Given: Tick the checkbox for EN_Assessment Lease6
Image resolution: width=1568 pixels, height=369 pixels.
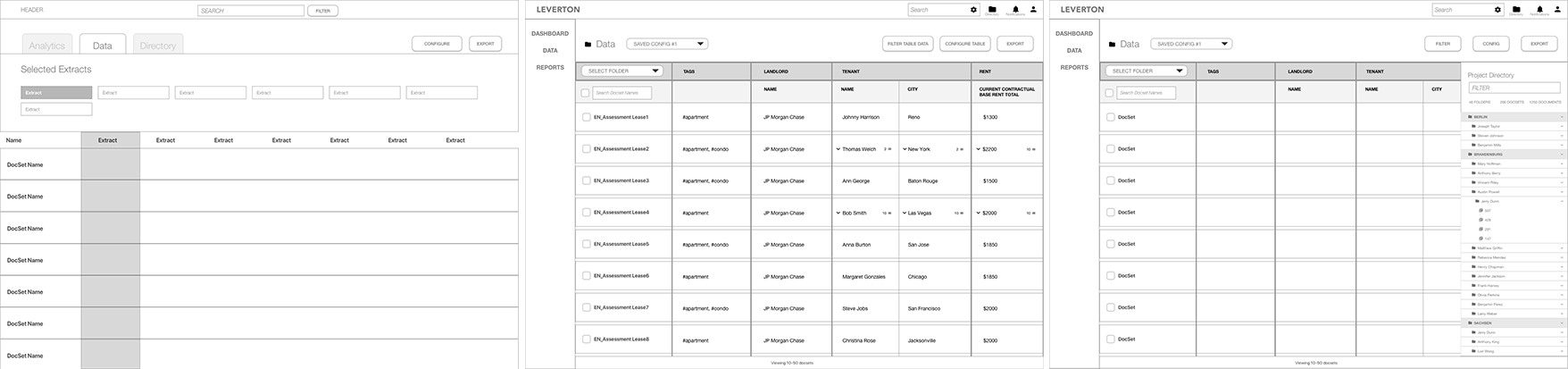Looking at the screenshot, I should tap(587, 275).
